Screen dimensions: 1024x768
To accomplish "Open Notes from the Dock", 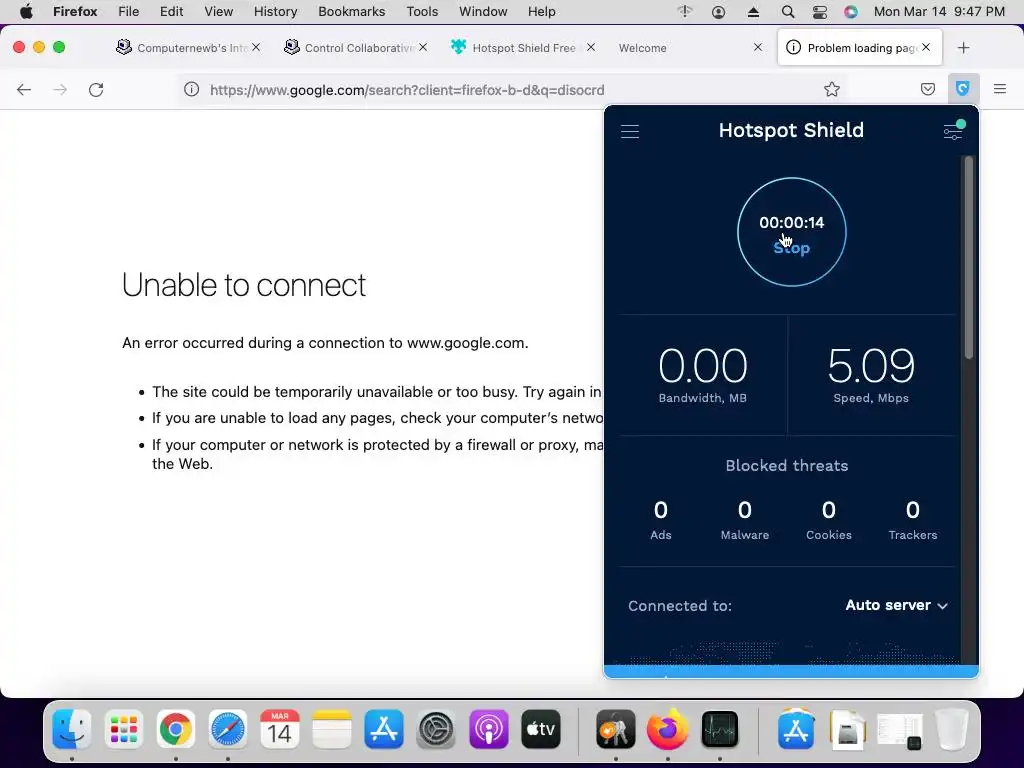I will pyautogui.click(x=332, y=729).
